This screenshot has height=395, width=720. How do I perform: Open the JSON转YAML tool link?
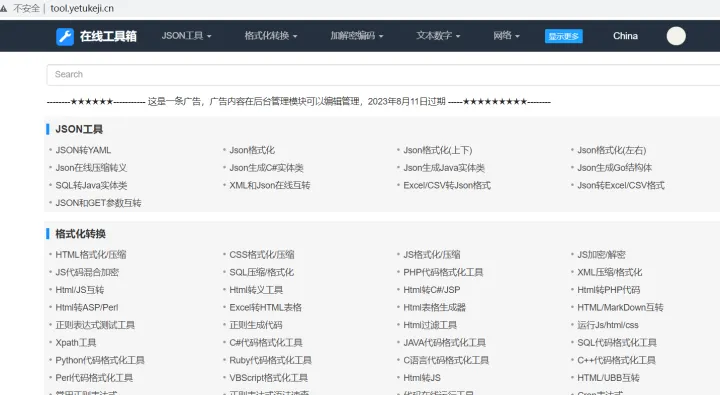[83, 150]
